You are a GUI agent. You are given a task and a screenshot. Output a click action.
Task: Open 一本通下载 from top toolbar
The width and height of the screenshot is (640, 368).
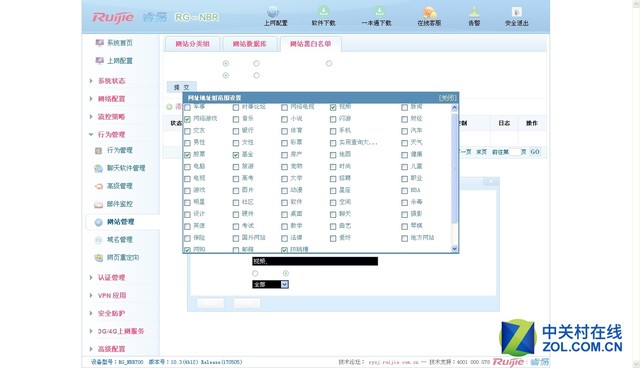pyautogui.click(x=376, y=16)
